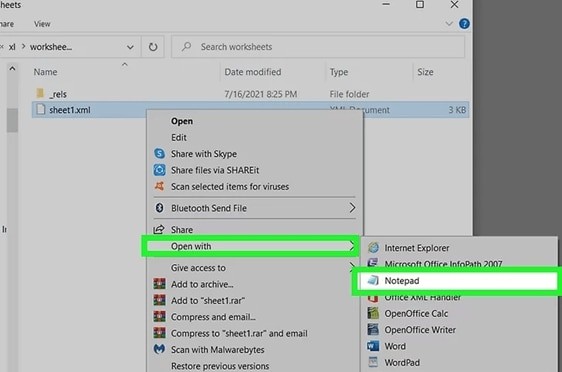Expand the ribbon with the chevron

(449, 24)
